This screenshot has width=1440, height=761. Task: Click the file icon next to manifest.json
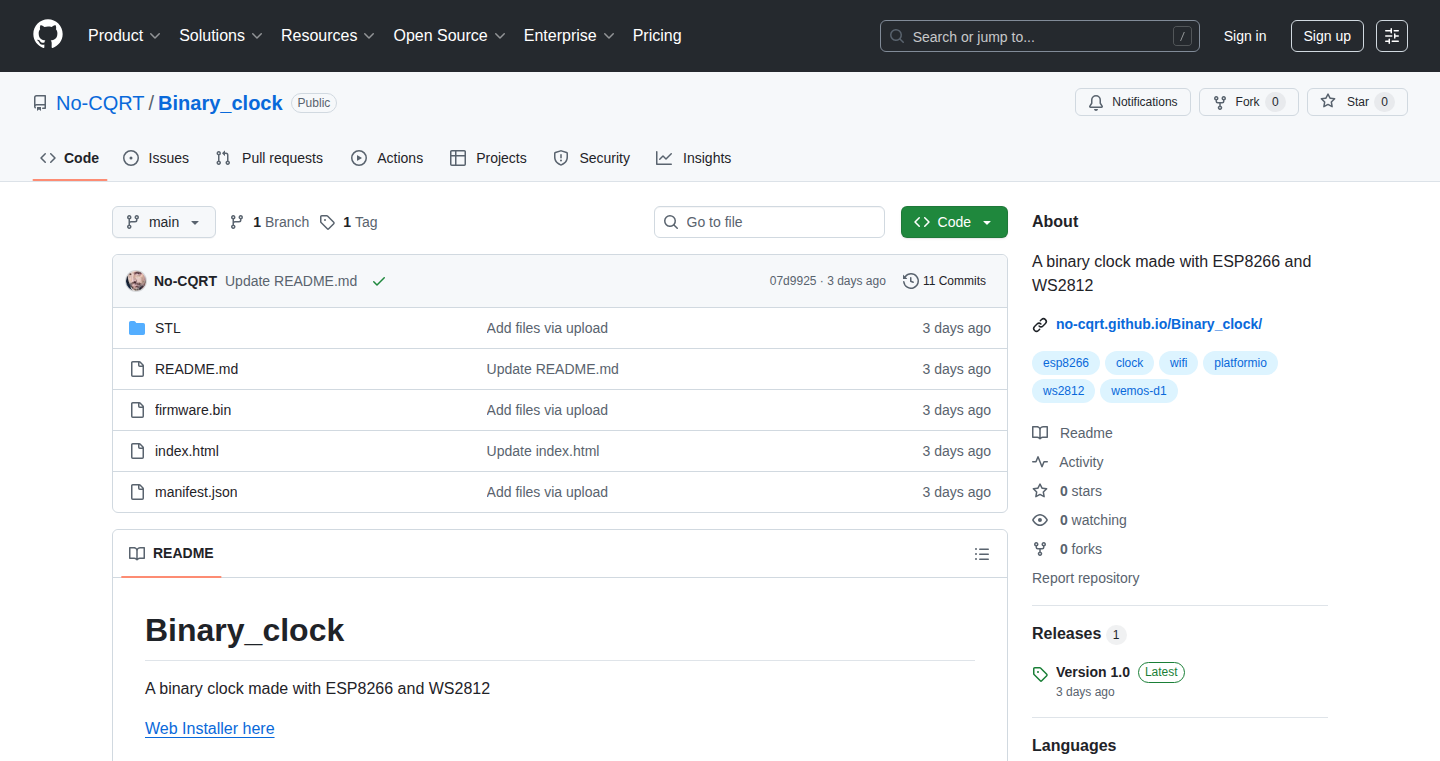137,492
